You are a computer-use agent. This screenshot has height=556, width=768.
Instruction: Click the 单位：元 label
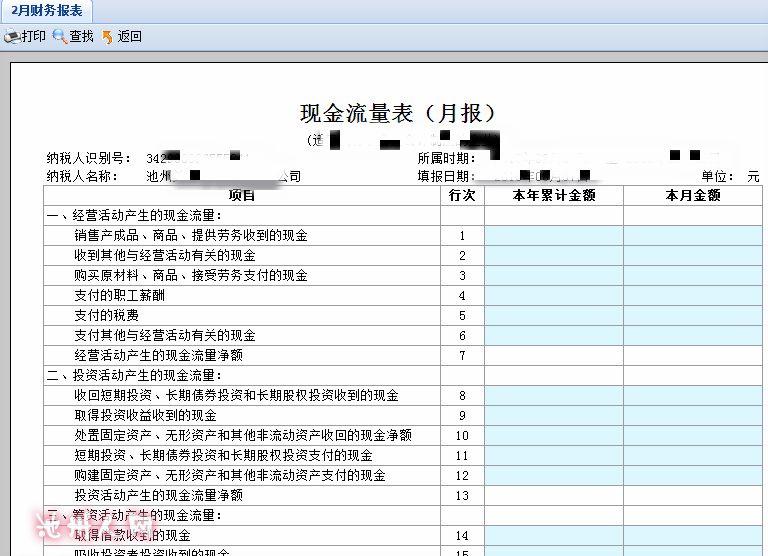tap(730, 176)
